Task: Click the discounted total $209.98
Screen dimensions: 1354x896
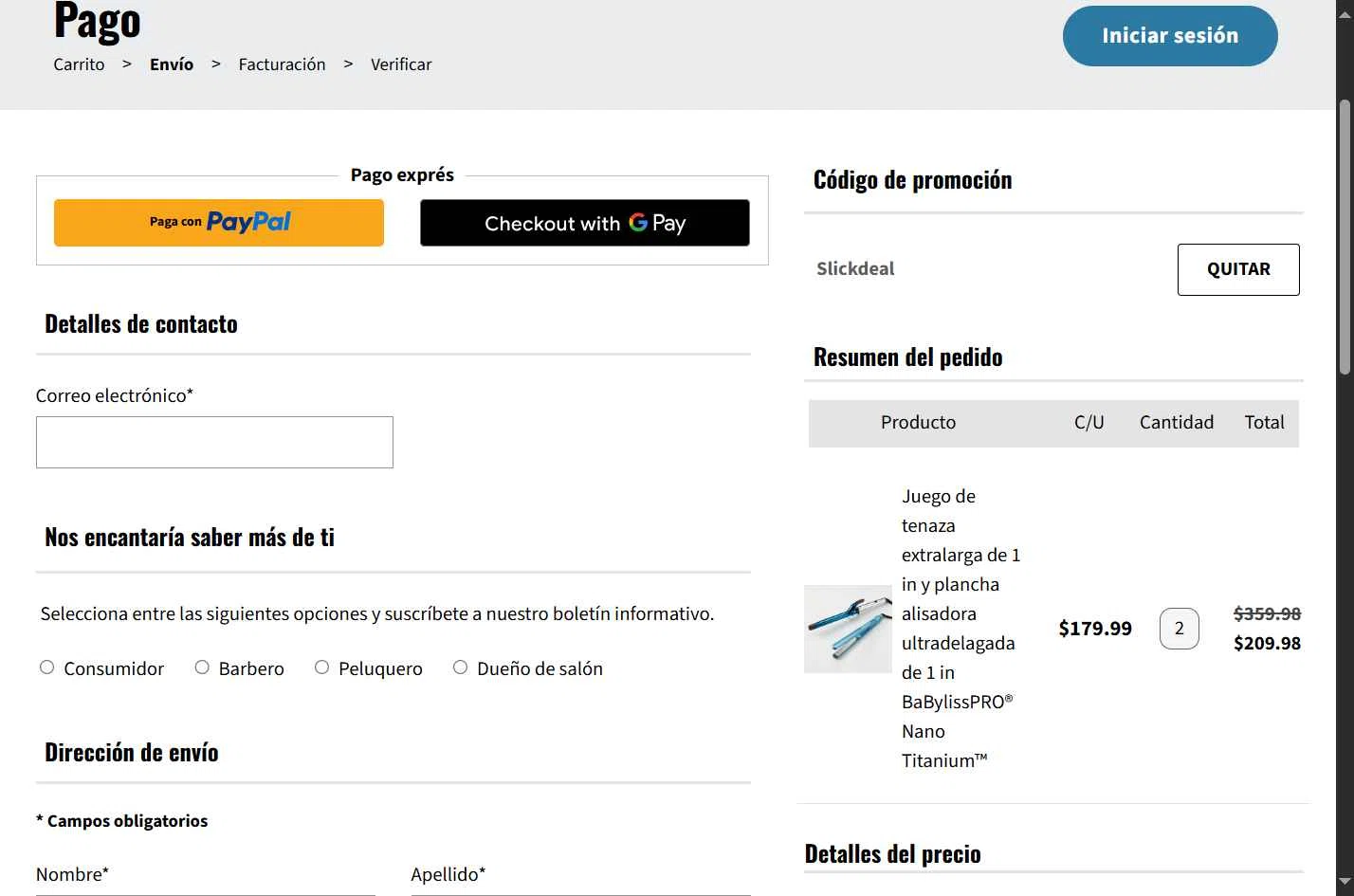Action: coord(1267,644)
